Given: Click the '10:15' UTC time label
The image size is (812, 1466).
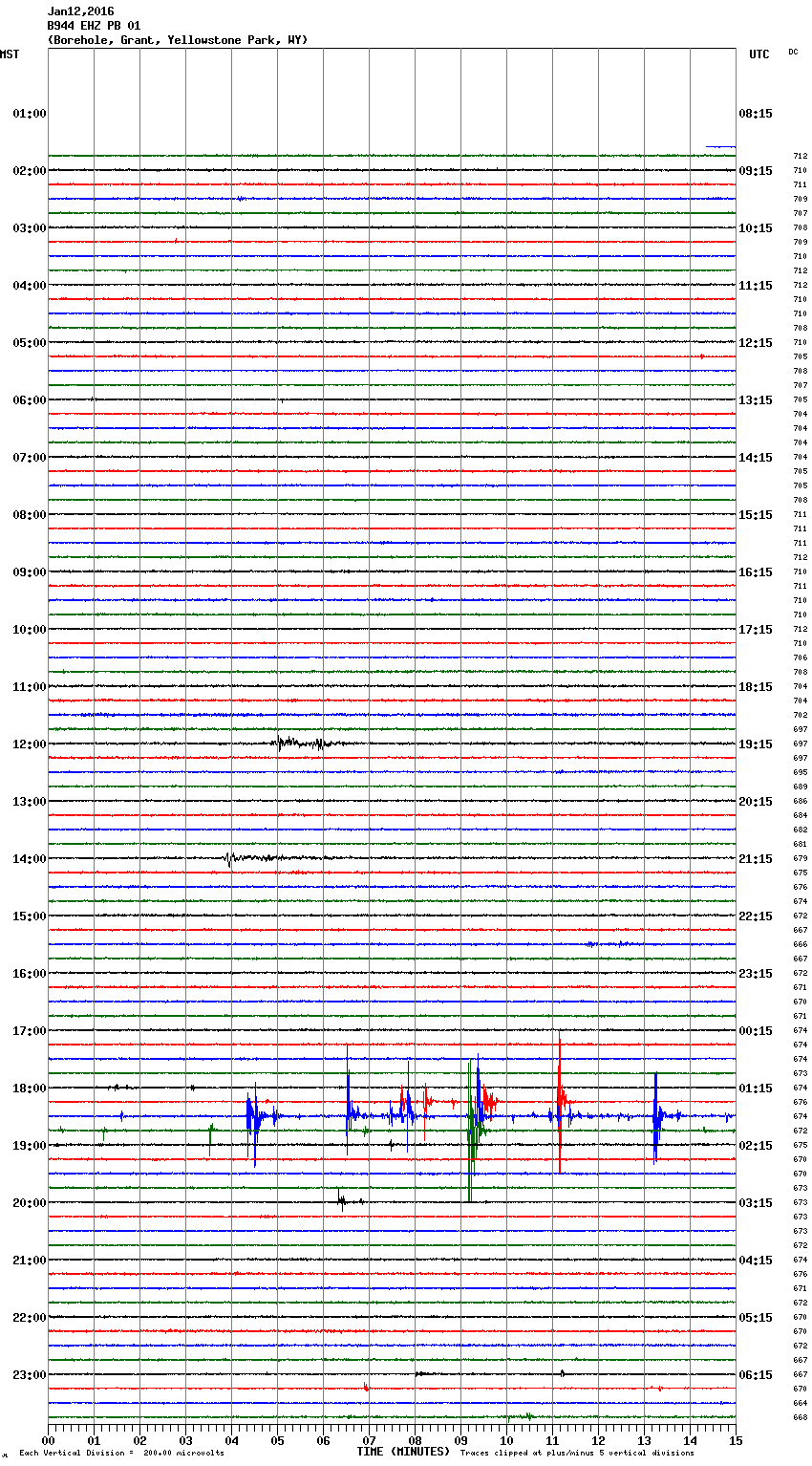Looking at the screenshot, I should pos(756,228).
